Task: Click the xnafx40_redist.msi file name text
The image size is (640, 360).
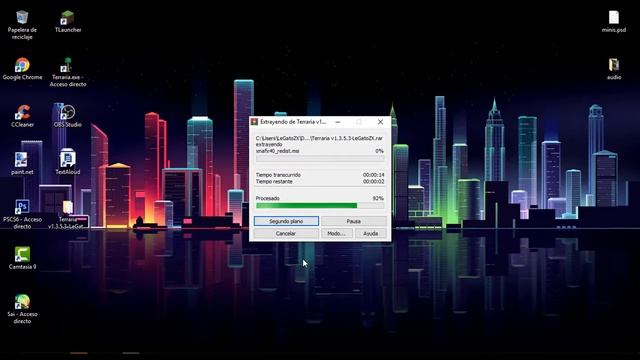Action: (277, 151)
